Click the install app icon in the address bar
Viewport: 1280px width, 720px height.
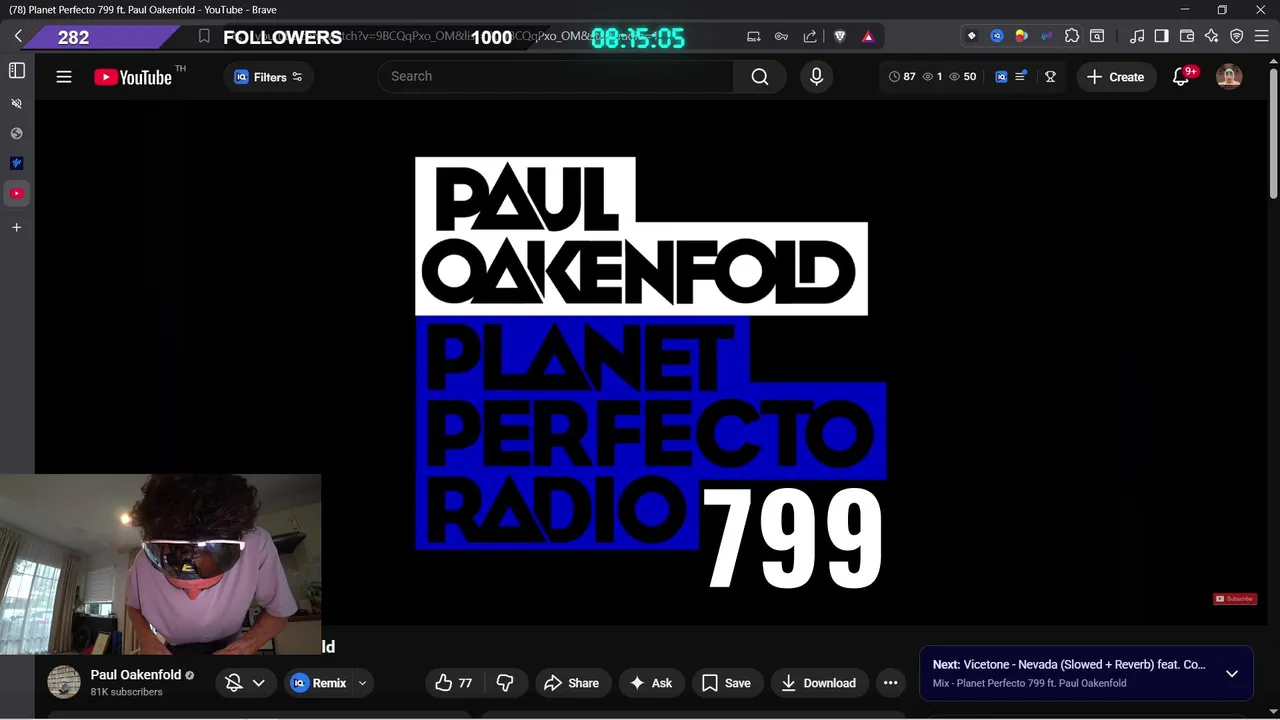click(x=754, y=36)
